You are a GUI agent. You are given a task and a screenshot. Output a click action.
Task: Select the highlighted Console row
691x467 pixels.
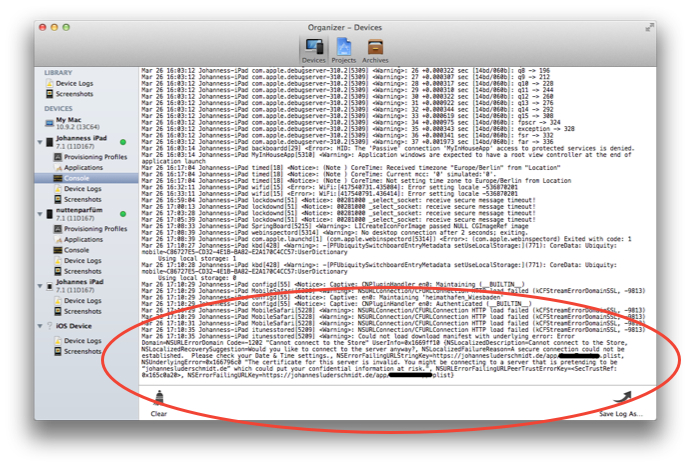(x=86, y=178)
